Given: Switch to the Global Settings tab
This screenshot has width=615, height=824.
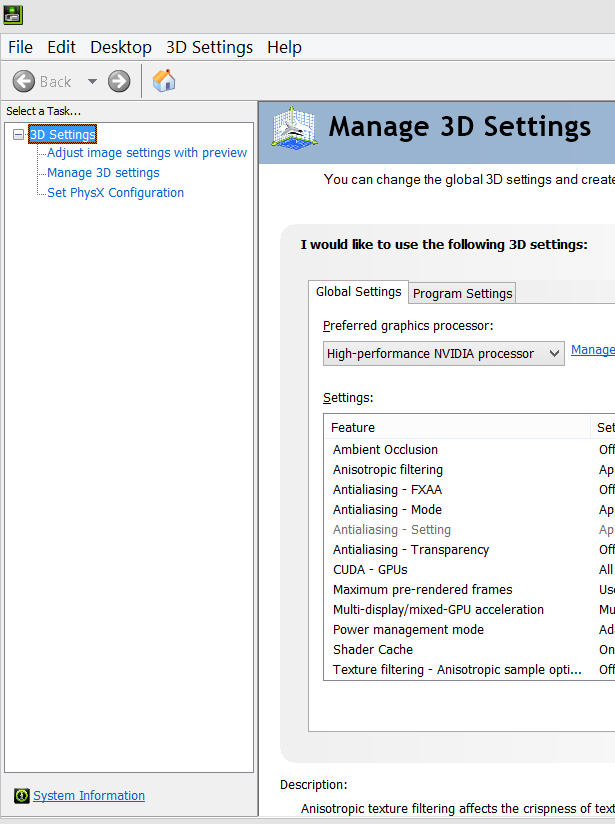Looking at the screenshot, I should coord(358,292).
